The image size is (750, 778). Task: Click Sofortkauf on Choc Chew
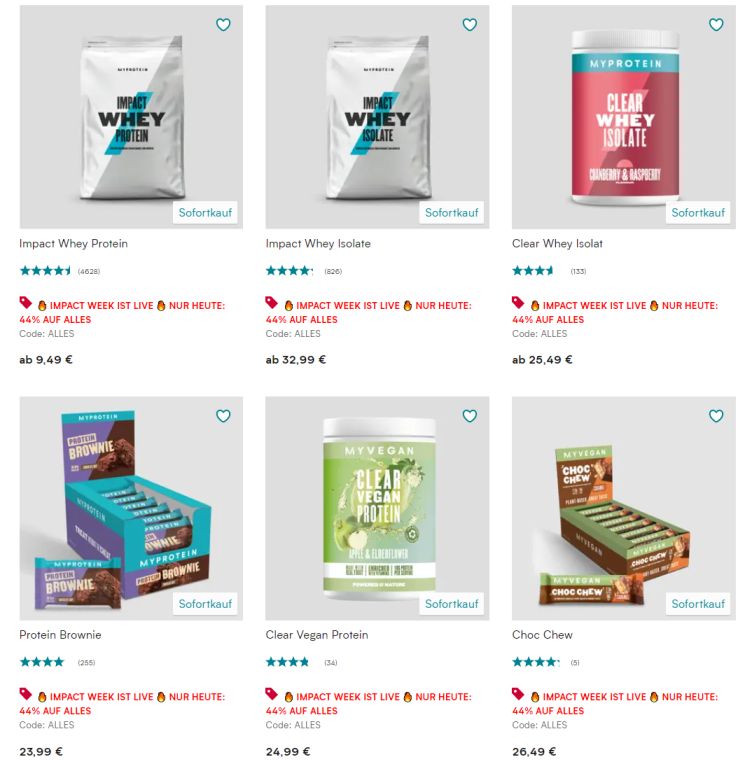tap(698, 604)
